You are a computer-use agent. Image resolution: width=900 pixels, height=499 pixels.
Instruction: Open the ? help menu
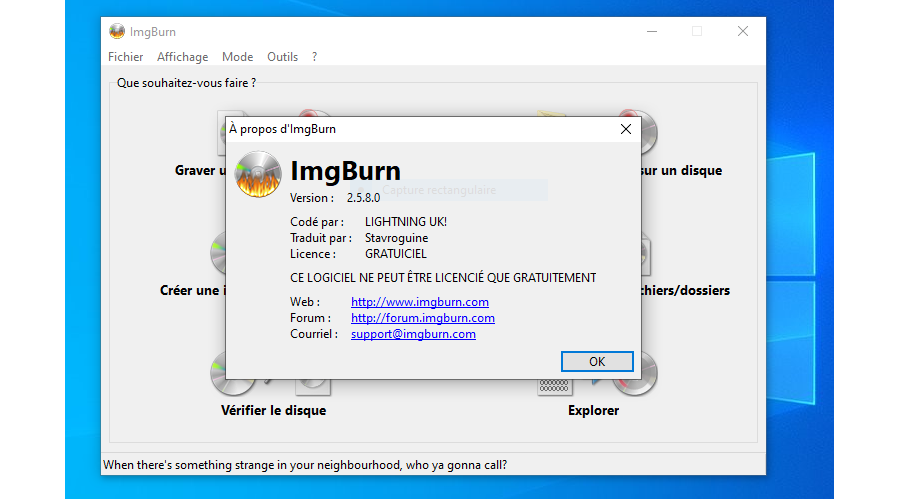pyautogui.click(x=315, y=57)
